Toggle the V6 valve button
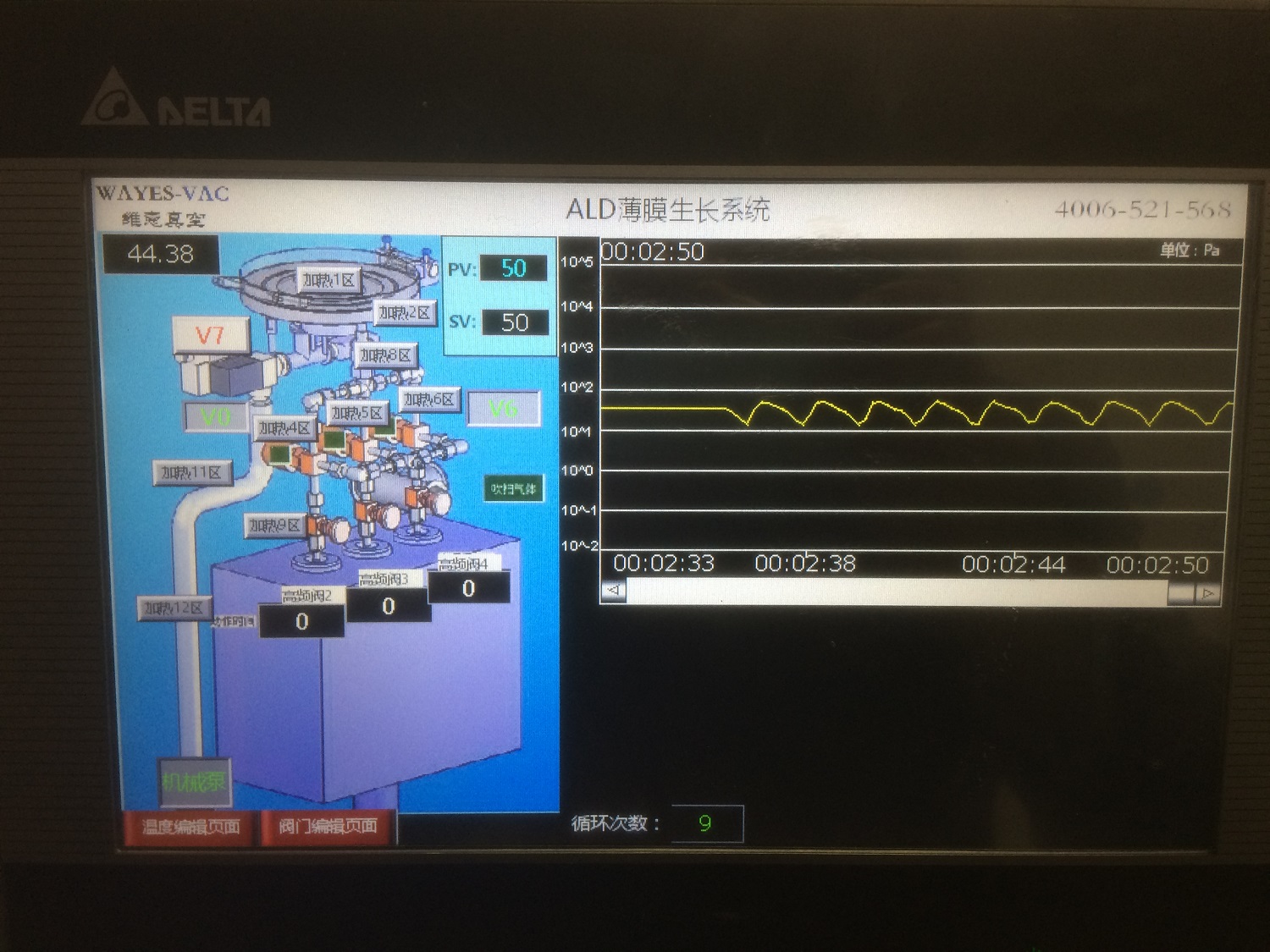1270x952 pixels. point(504,410)
